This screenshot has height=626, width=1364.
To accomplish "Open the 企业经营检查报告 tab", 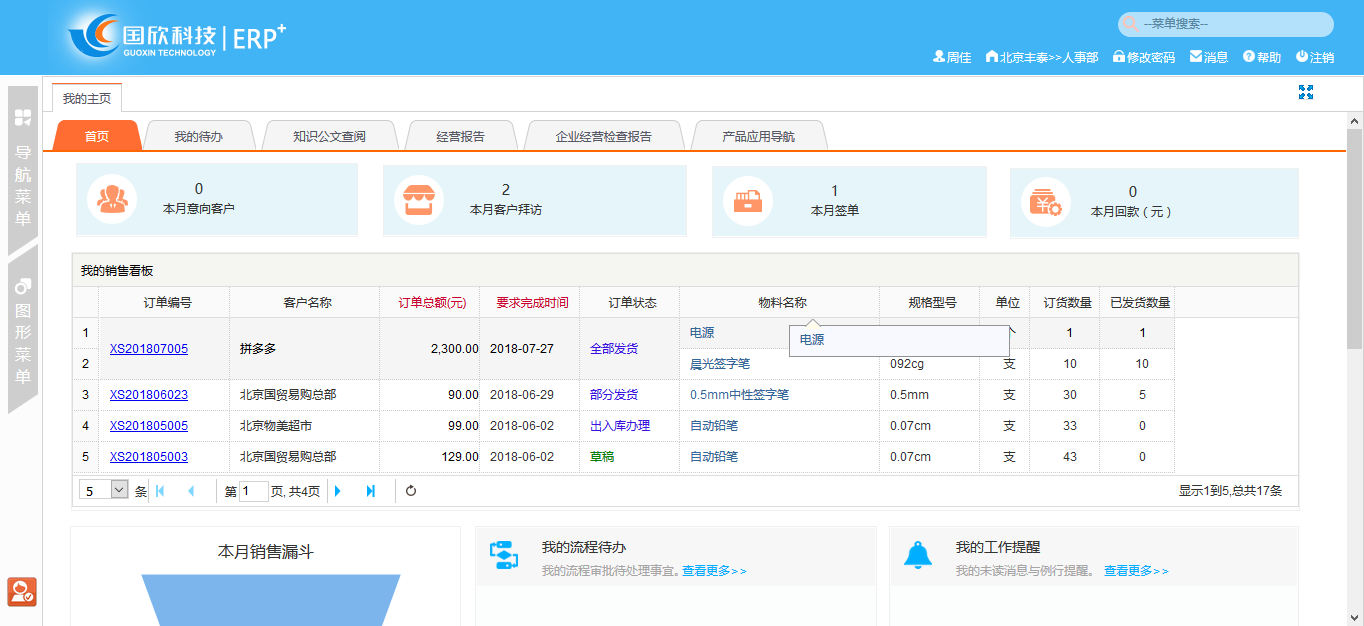I will coord(604,136).
